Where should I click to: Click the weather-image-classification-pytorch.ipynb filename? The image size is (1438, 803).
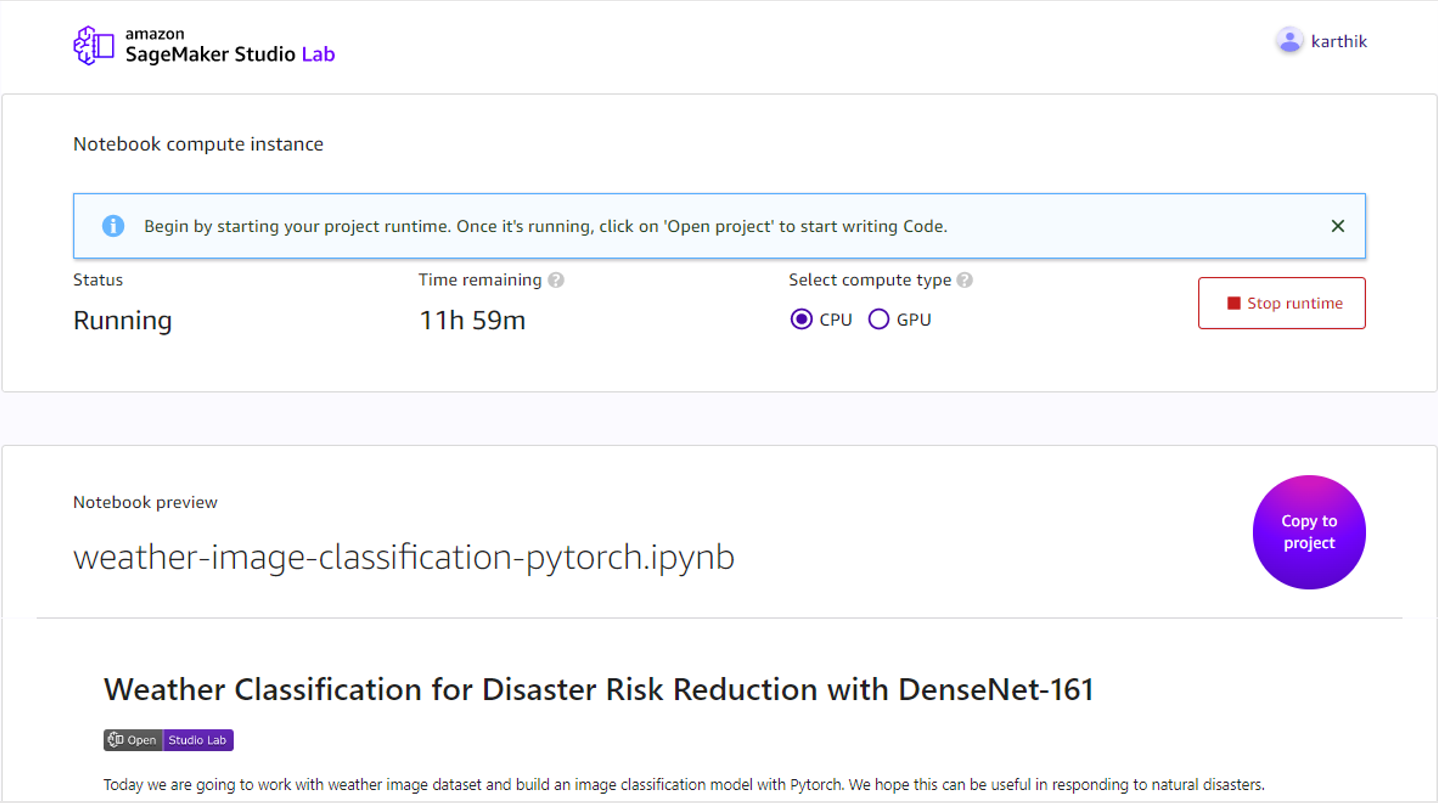click(403, 557)
